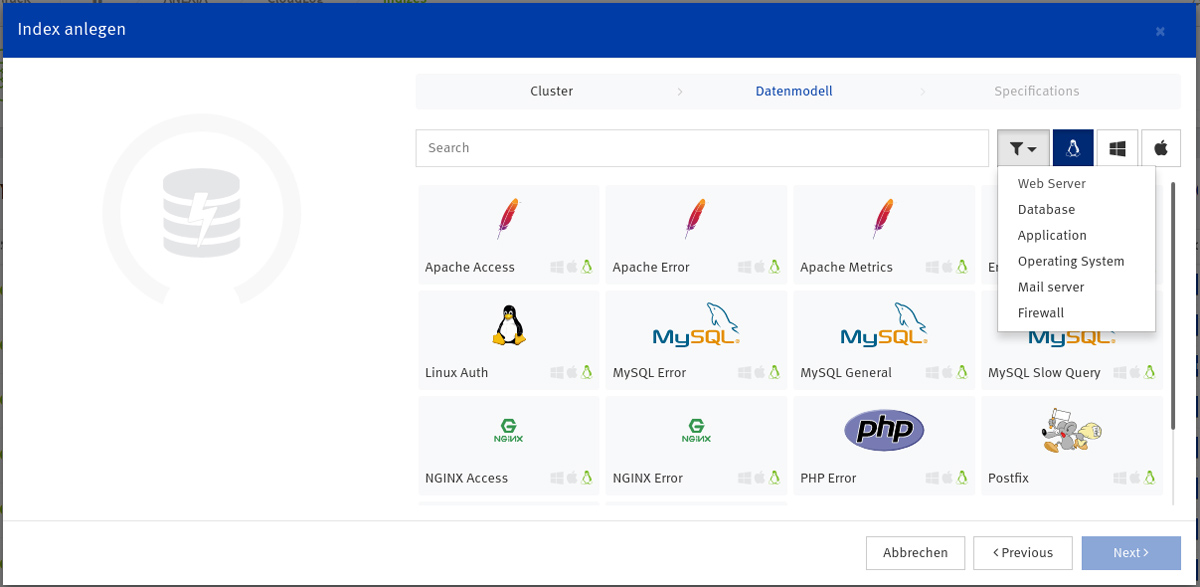Click the Apache Error label
1200x587 pixels.
(x=651, y=268)
